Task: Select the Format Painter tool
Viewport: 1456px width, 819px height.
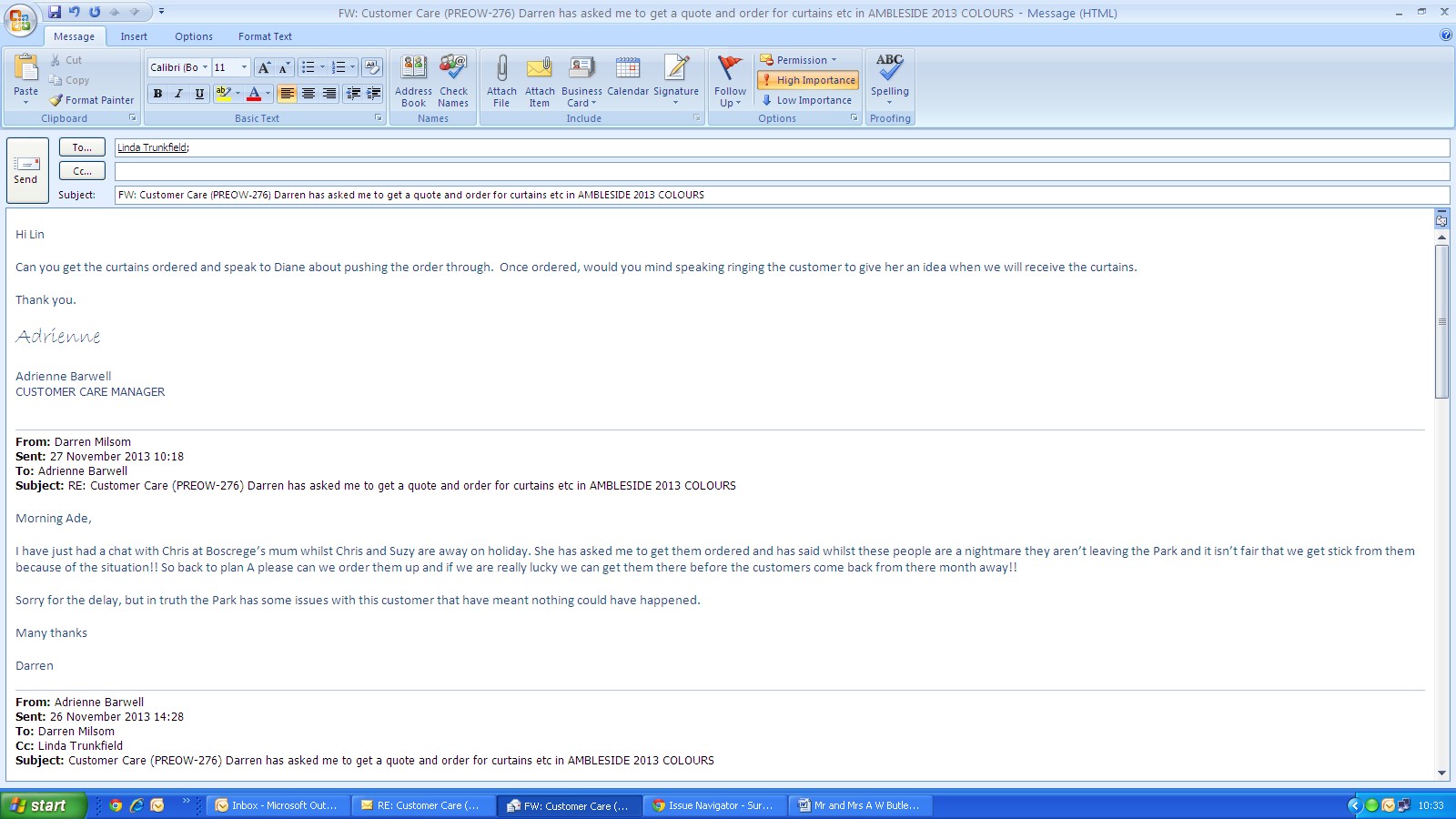Action: (92, 100)
